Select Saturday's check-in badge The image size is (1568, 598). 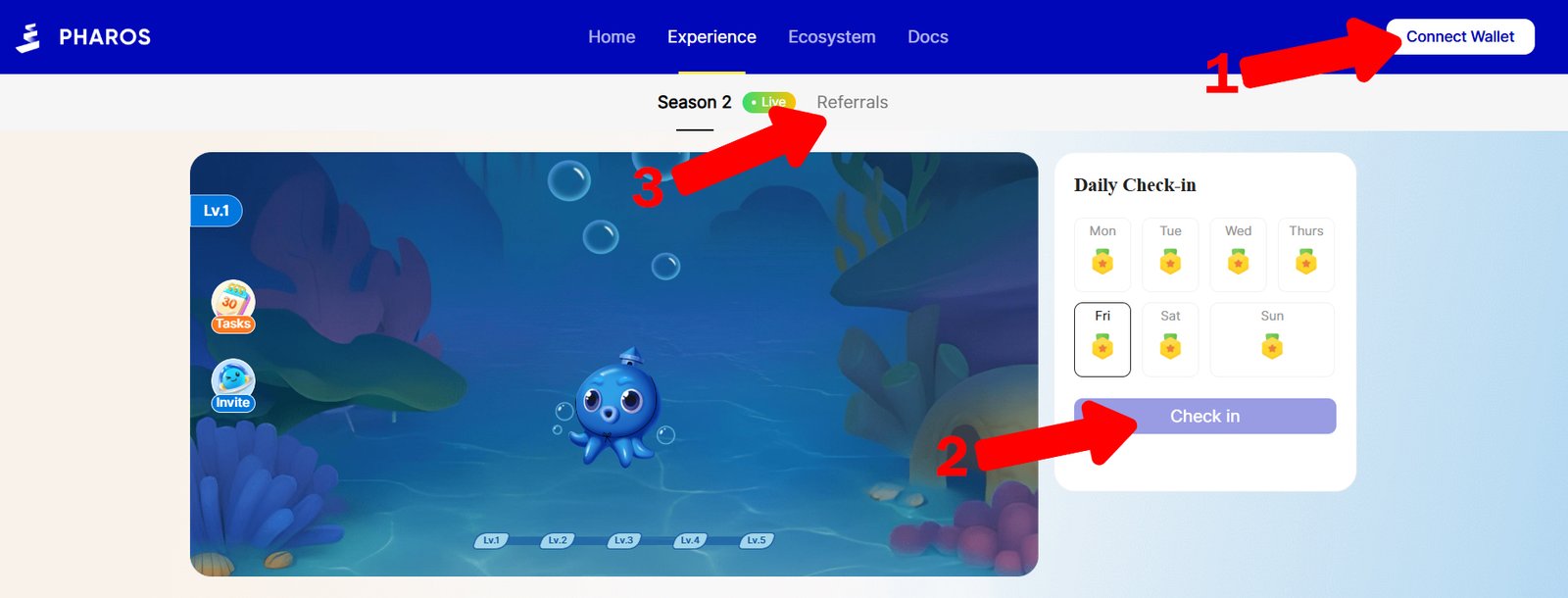1170,347
